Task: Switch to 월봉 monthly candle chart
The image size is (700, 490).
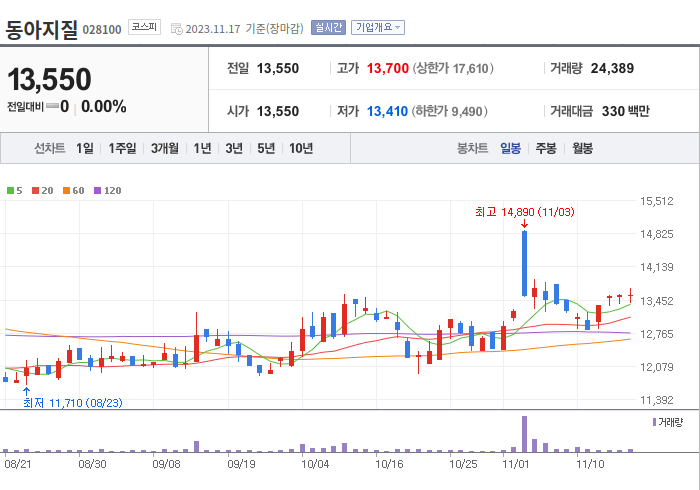Action: 583,148
